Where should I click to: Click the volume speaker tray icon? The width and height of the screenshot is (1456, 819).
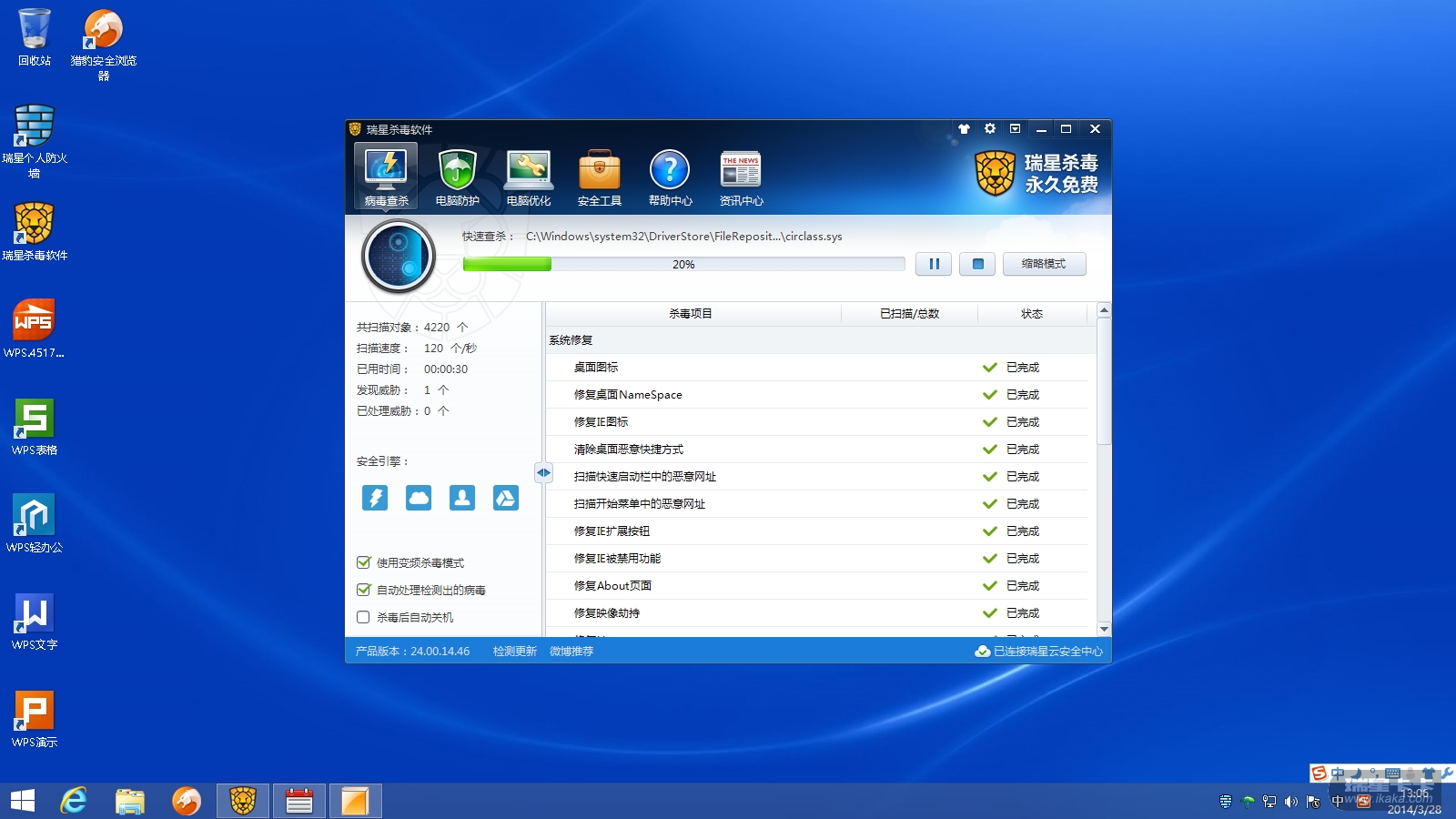(x=1290, y=802)
